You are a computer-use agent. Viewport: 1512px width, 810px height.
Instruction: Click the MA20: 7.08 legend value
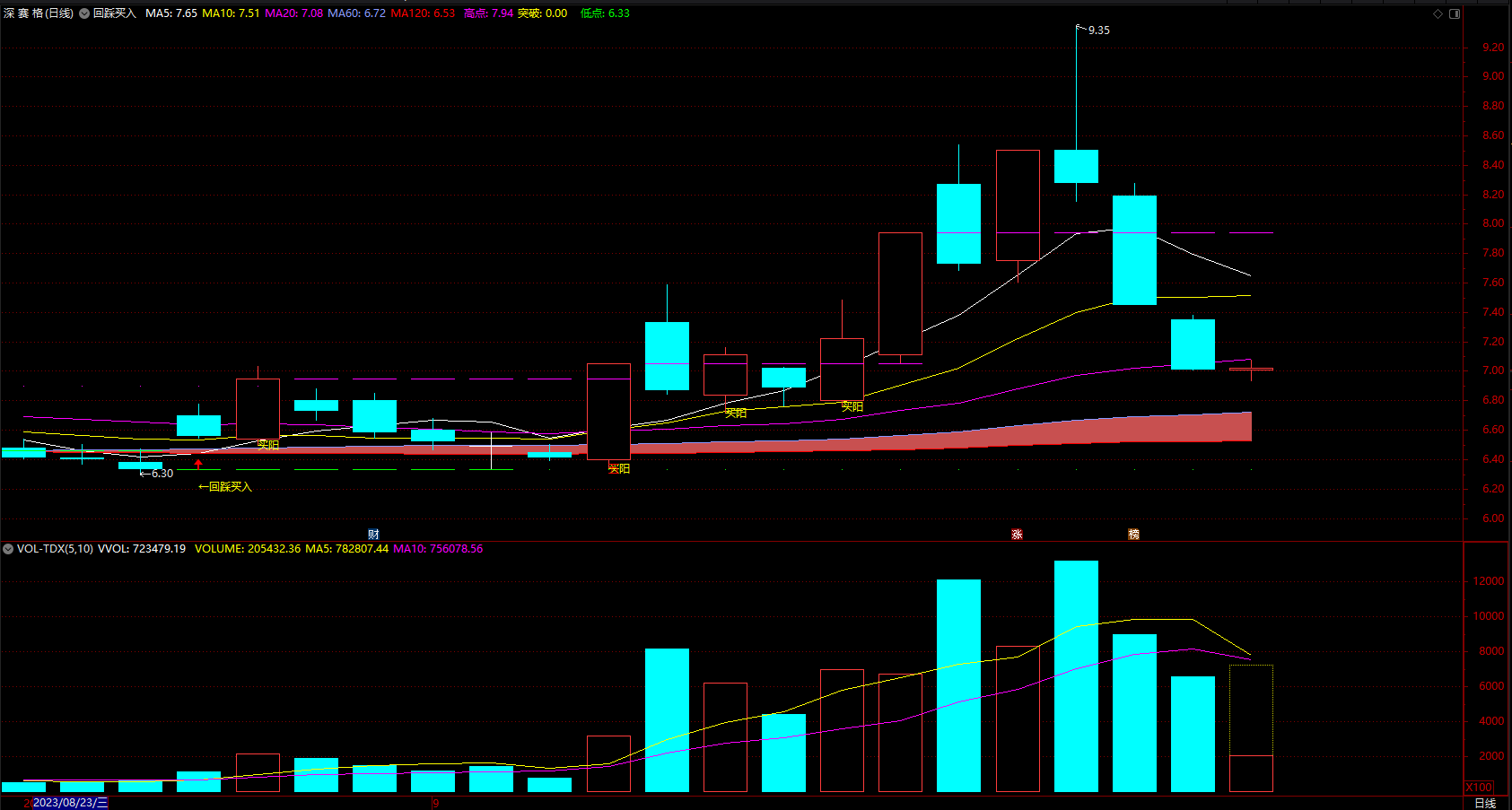293,13
